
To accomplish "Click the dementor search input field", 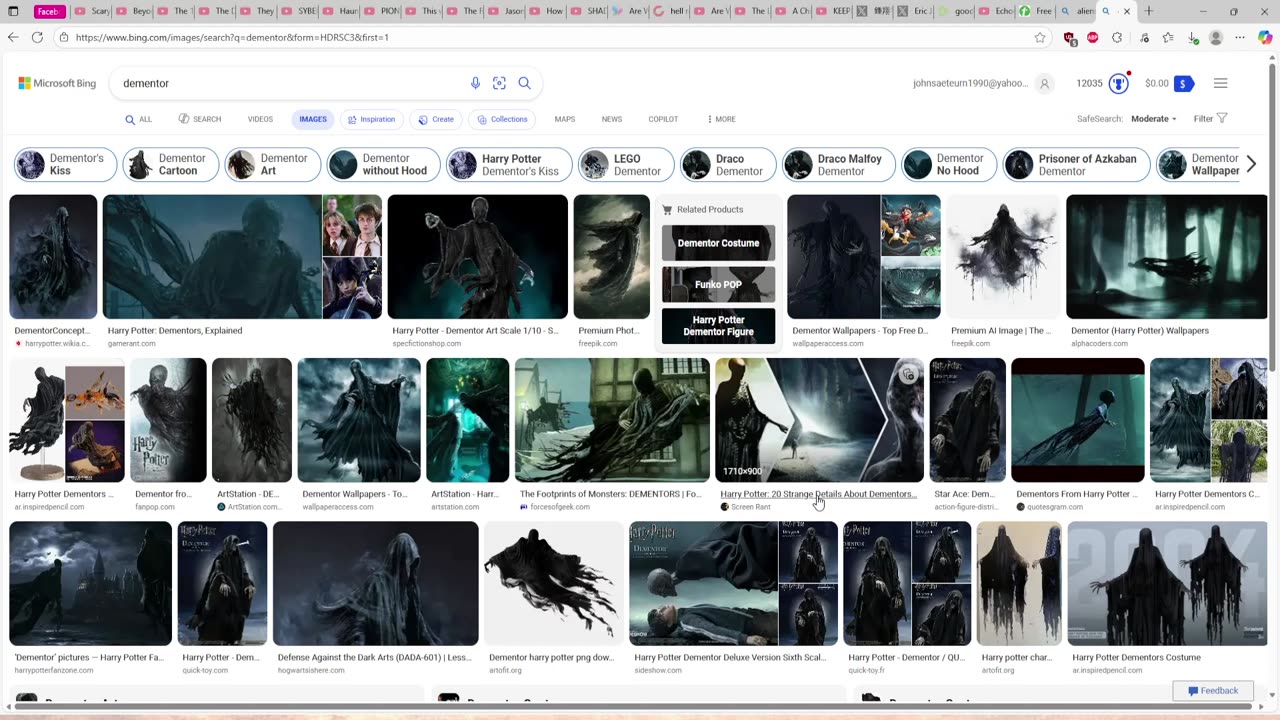I will (290, 83).
